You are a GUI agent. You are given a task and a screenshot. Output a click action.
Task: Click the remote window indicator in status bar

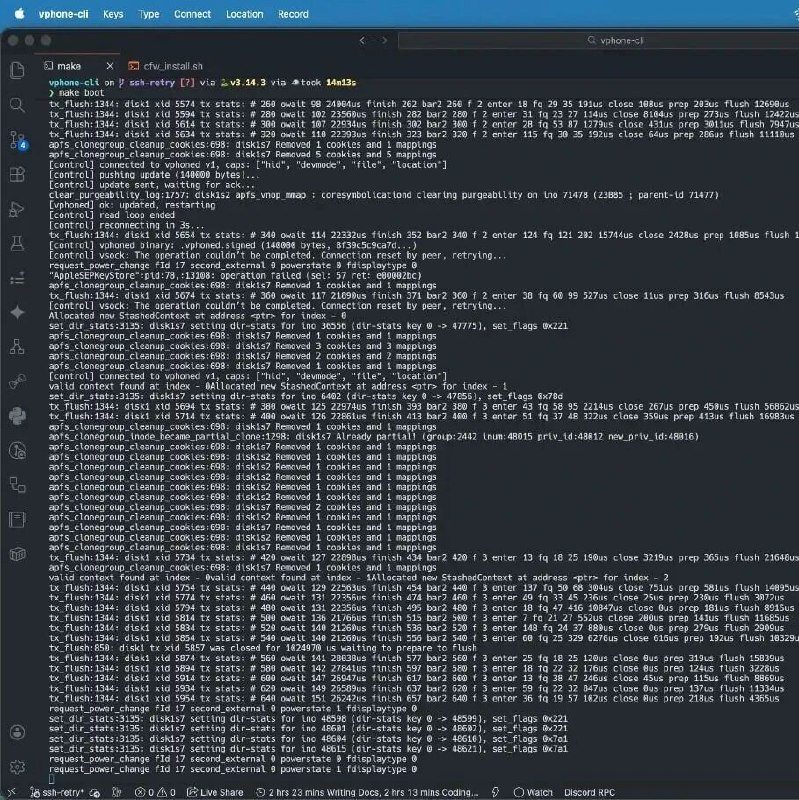click(11, 792)
